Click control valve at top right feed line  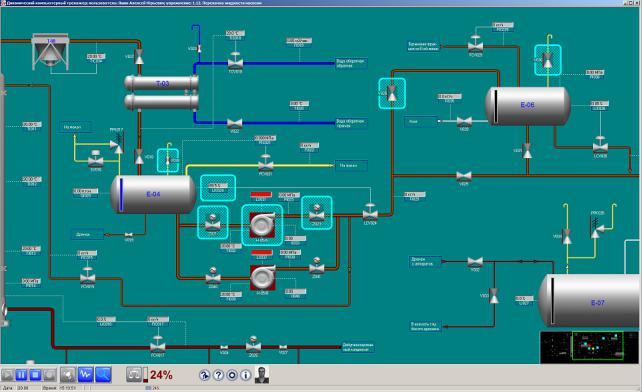(475, 45)
